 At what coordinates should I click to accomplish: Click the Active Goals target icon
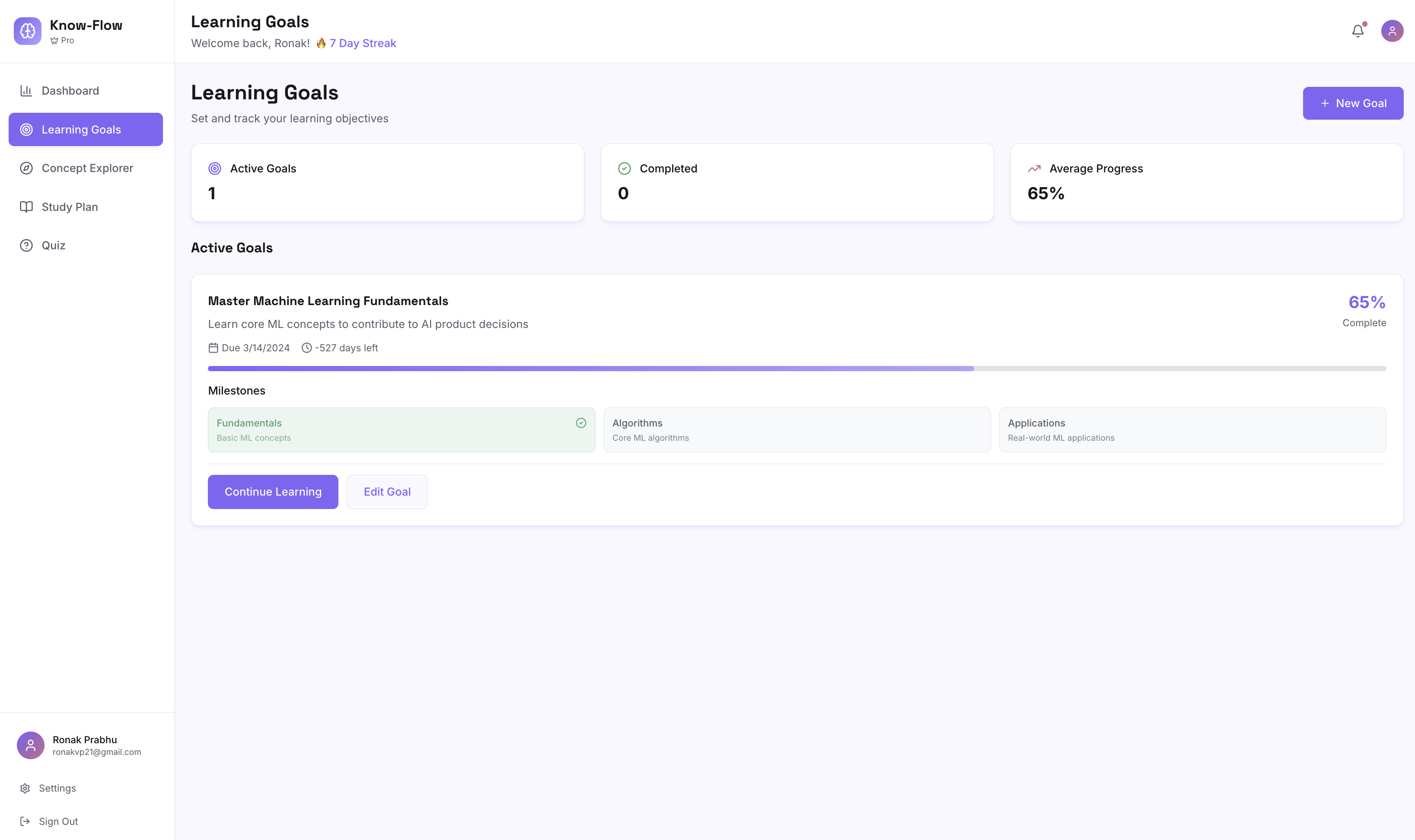tap(214, 169)
